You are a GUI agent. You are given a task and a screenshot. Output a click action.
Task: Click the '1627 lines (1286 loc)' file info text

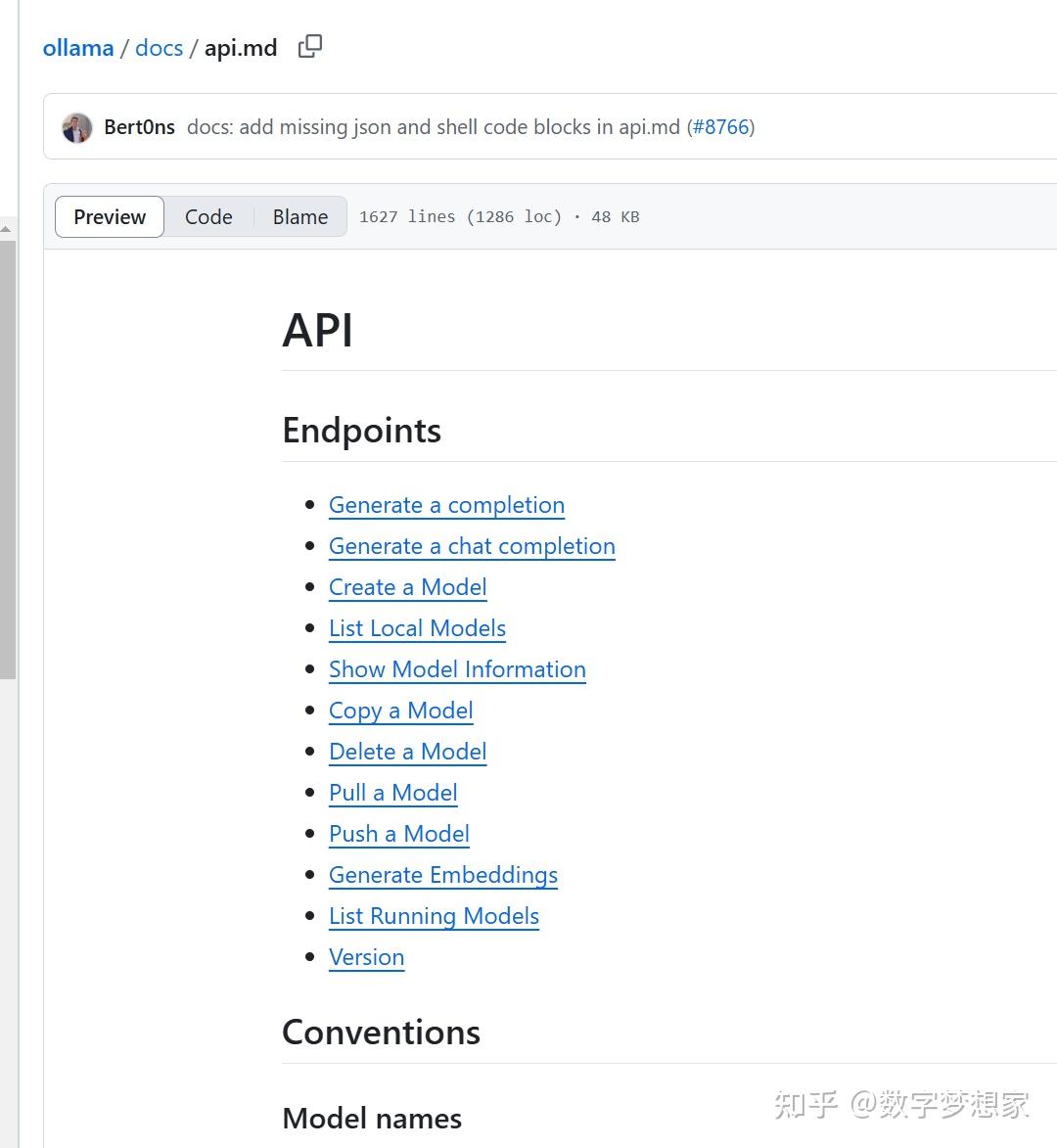460,216
